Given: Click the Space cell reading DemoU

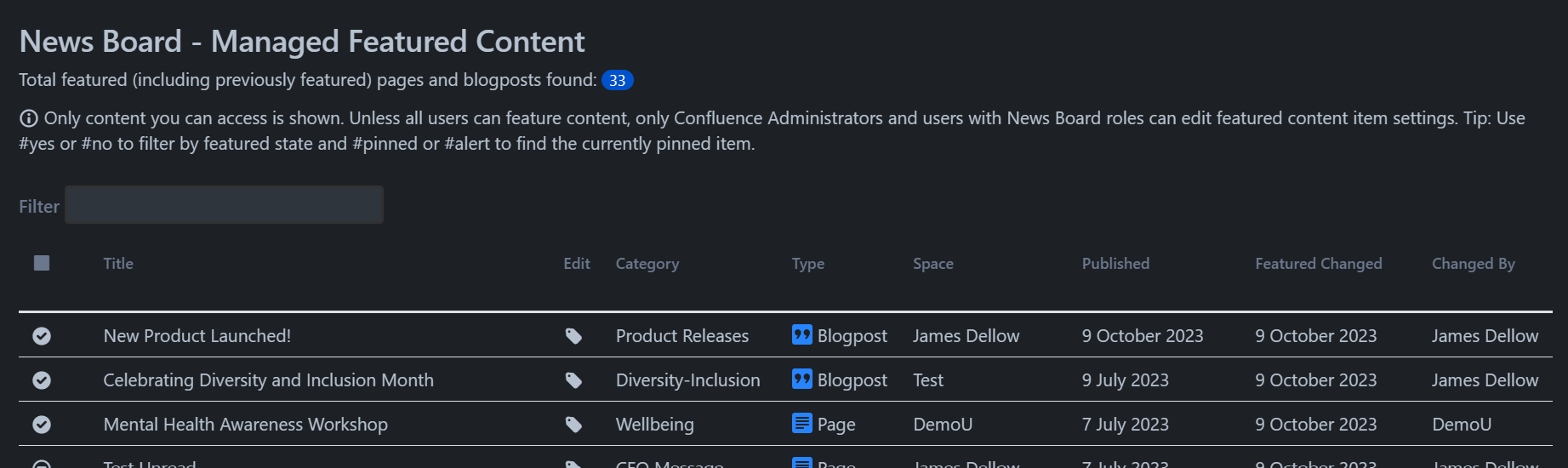Looking at the screenshot, I should coord(943,425).
